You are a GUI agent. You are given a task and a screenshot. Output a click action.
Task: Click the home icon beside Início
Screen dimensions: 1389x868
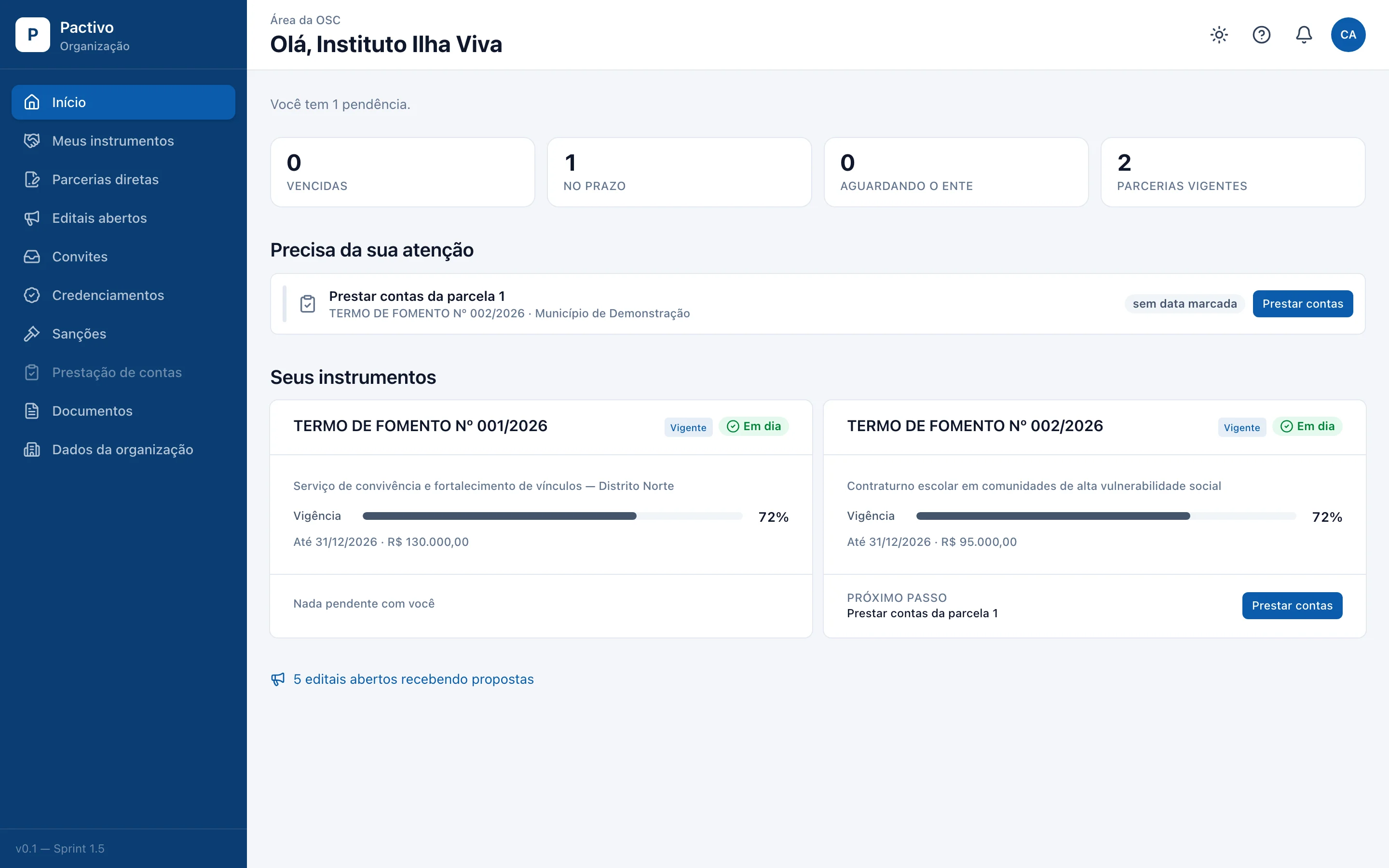click(x=32, y=102)
